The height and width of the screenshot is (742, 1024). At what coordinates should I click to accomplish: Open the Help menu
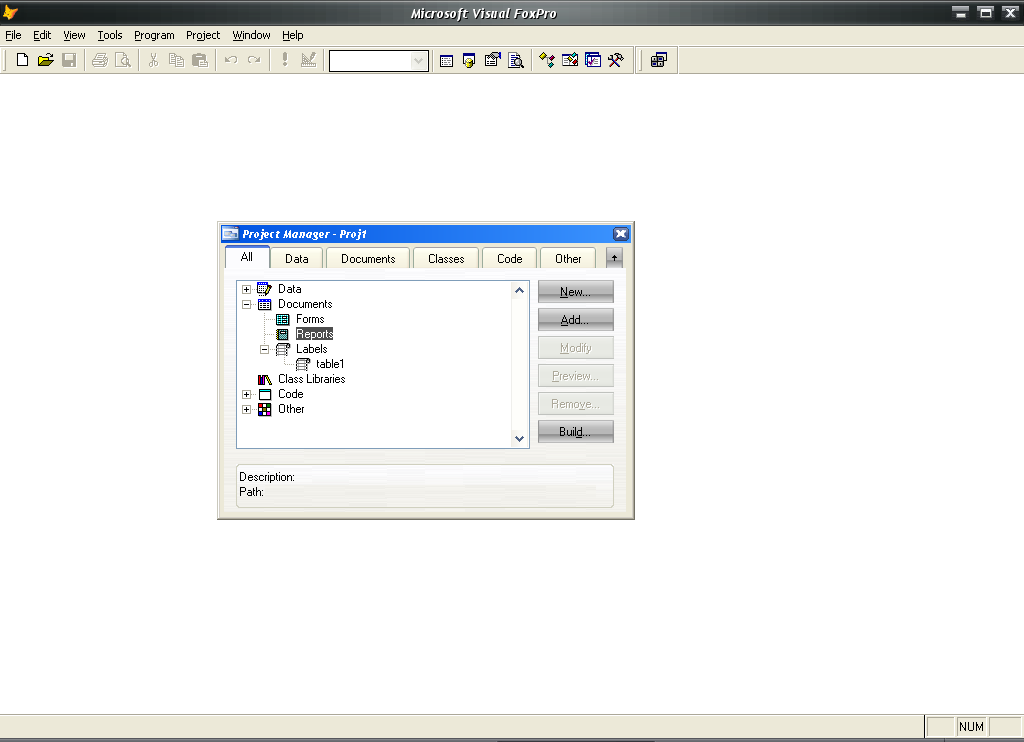point(293,35)
